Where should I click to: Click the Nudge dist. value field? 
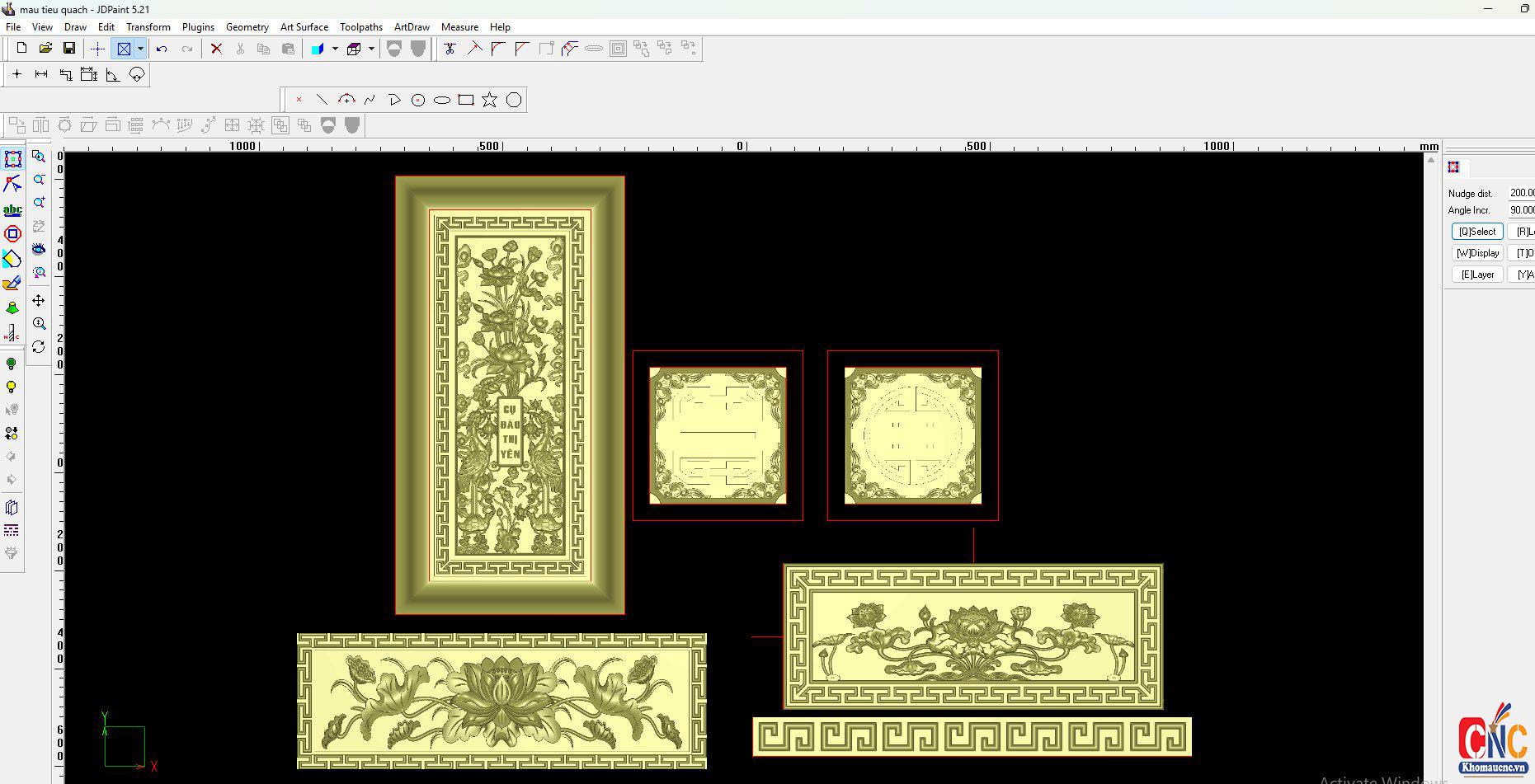tap(1521, 193)
